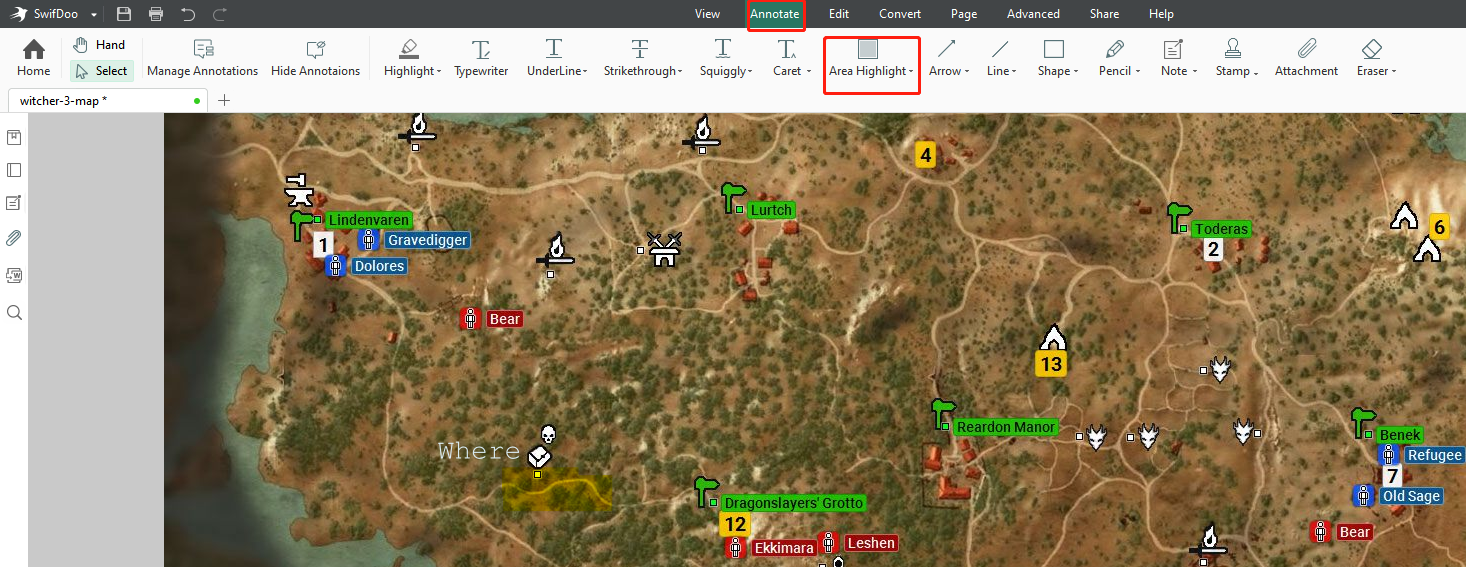Screen dimensions: 1466x567
Task: Open the Edit menu
Action: tap(839, 14)
